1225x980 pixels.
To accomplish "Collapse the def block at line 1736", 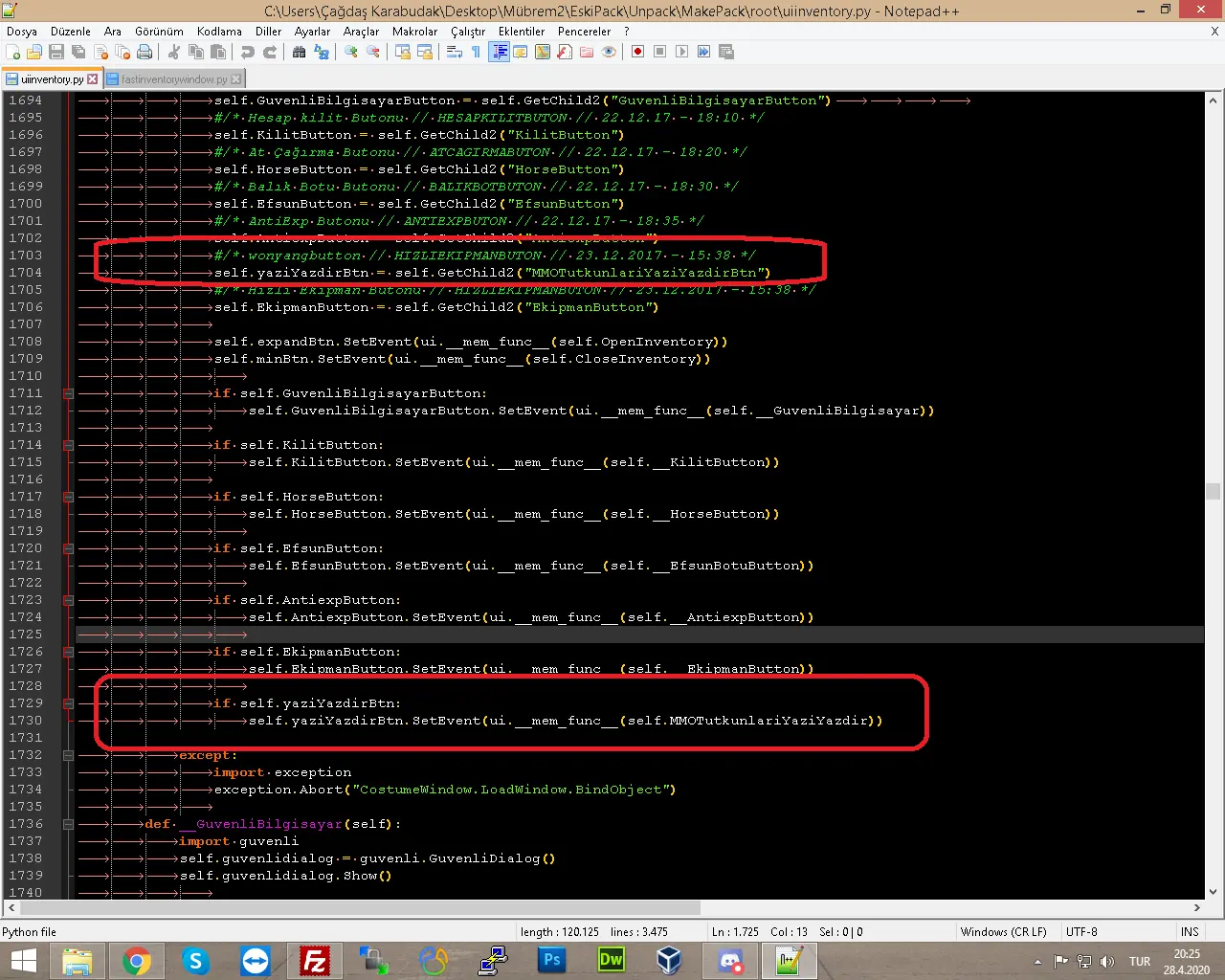I will pos(69,824).
